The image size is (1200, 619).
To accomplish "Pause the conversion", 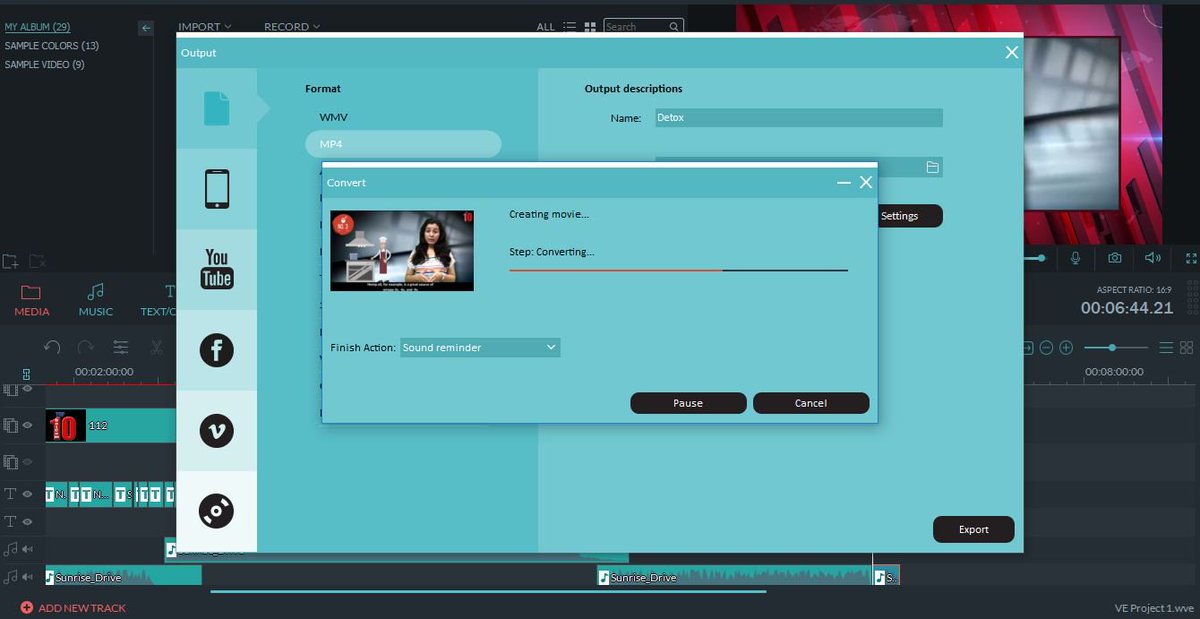I will point(688,403).
